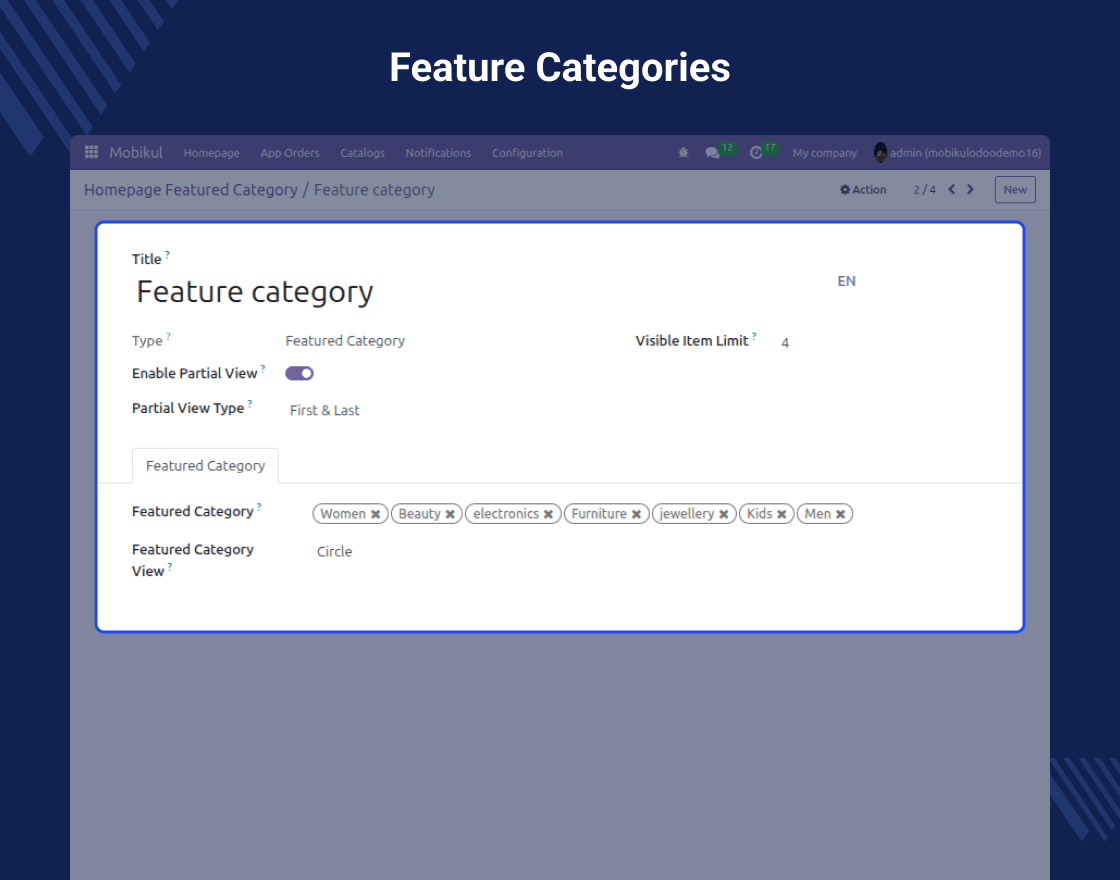Edit Visible Item Limit value 4

(x=785, y=343)
